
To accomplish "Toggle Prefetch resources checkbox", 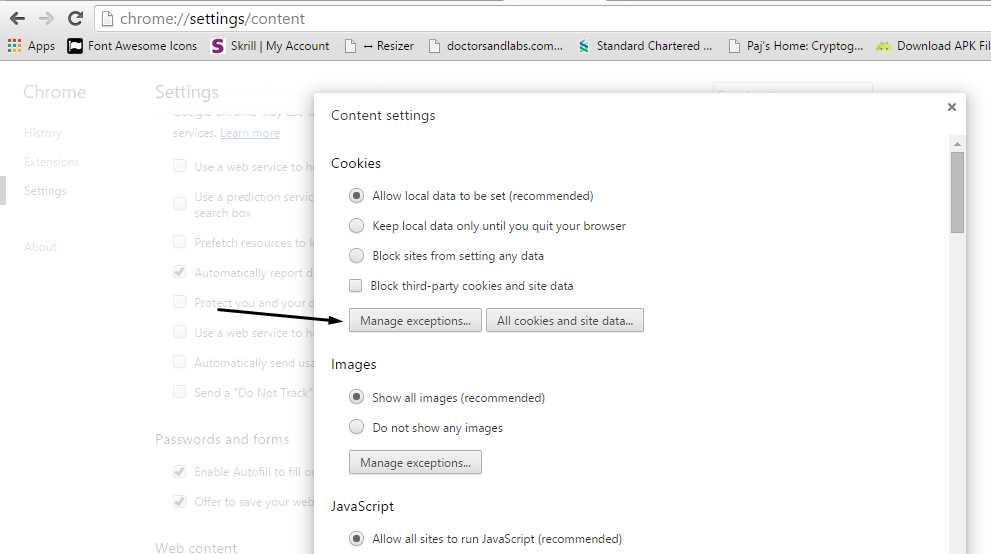I will (179, 242).
